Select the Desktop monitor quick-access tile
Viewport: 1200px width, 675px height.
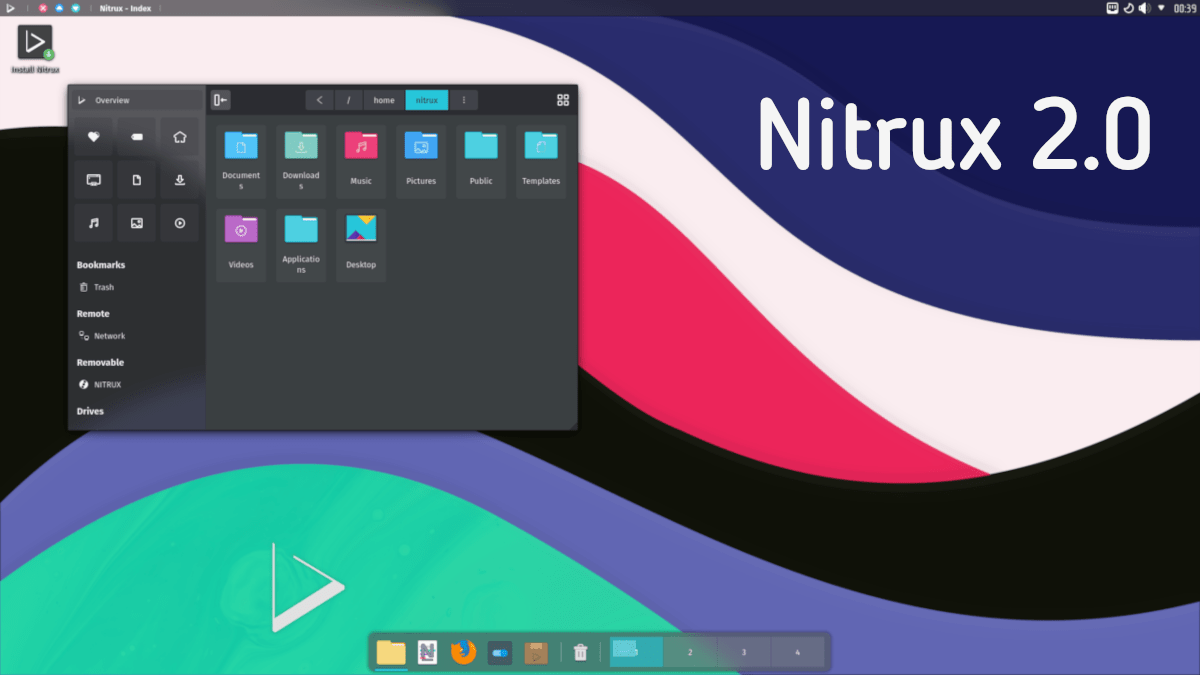tap(94, 180)
